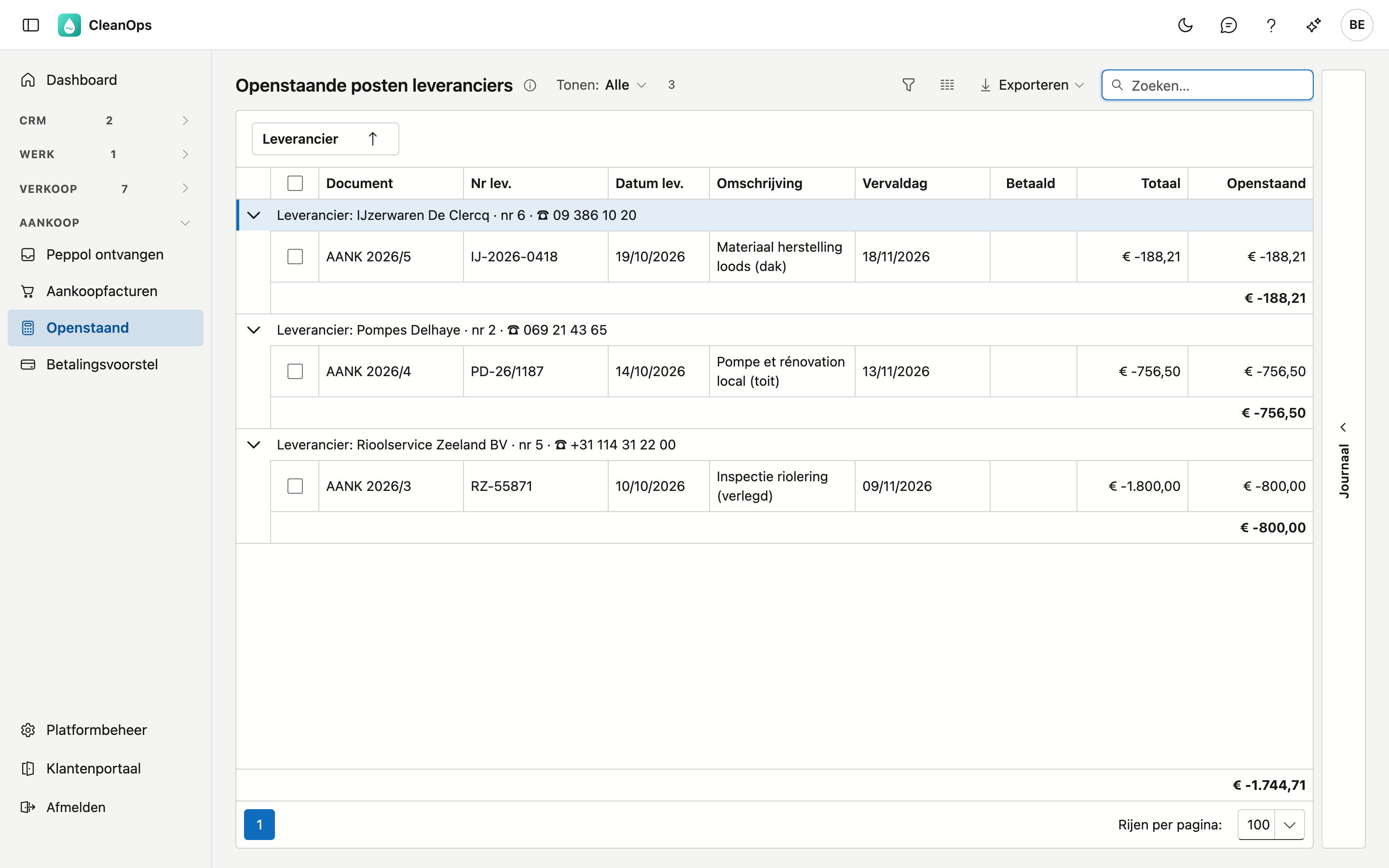This screenshot has height=868, width=1389.
Task: Focus the Zoeken search field
Action: [1207, 85]
